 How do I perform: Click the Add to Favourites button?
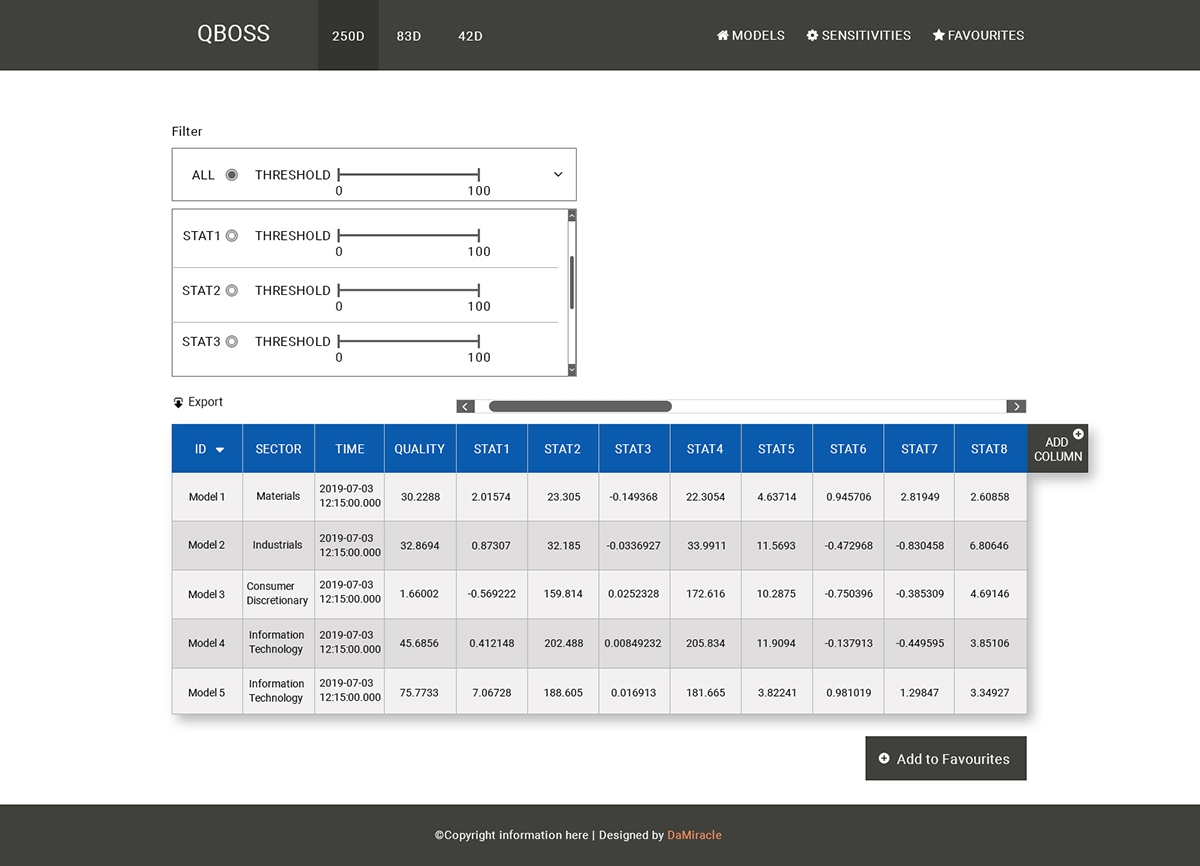tap(945, 759)
